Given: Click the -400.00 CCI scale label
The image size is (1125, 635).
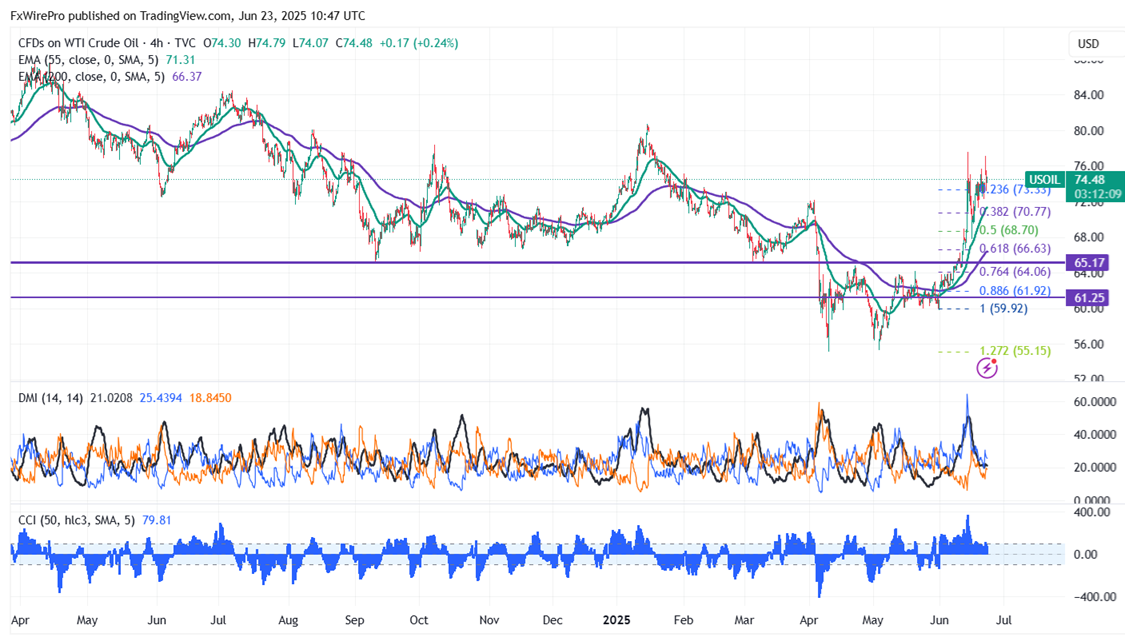Looking at the screenshot, I should [1095, 597].
